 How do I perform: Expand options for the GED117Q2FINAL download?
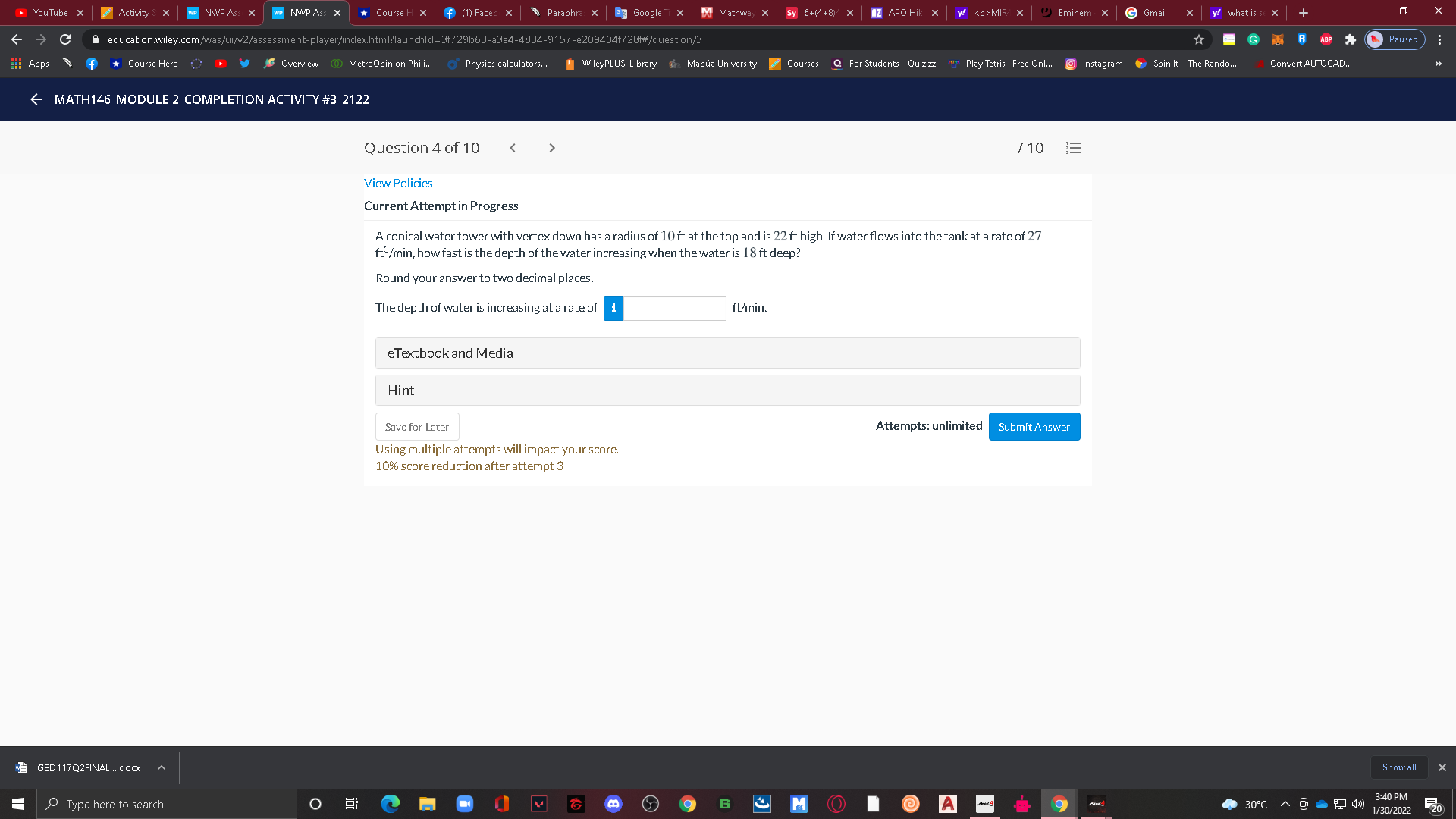click(x=161, y=767)
